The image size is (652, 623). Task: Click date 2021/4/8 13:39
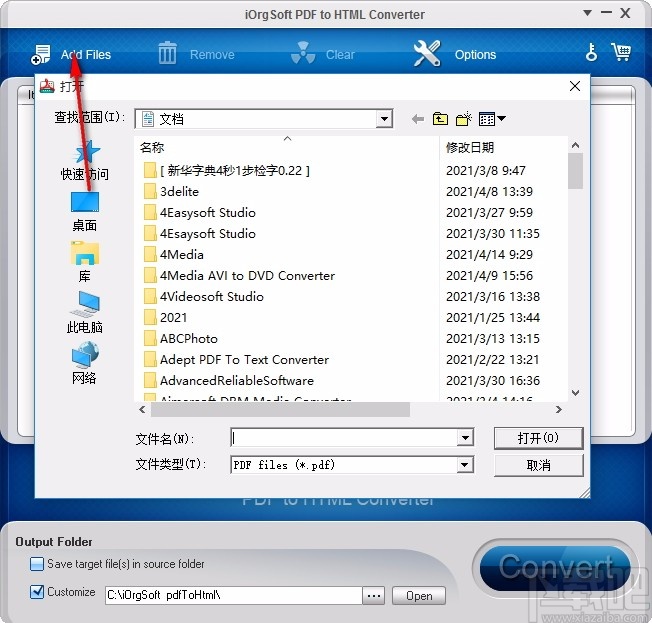pyautogui.click(x=489, y=192)
